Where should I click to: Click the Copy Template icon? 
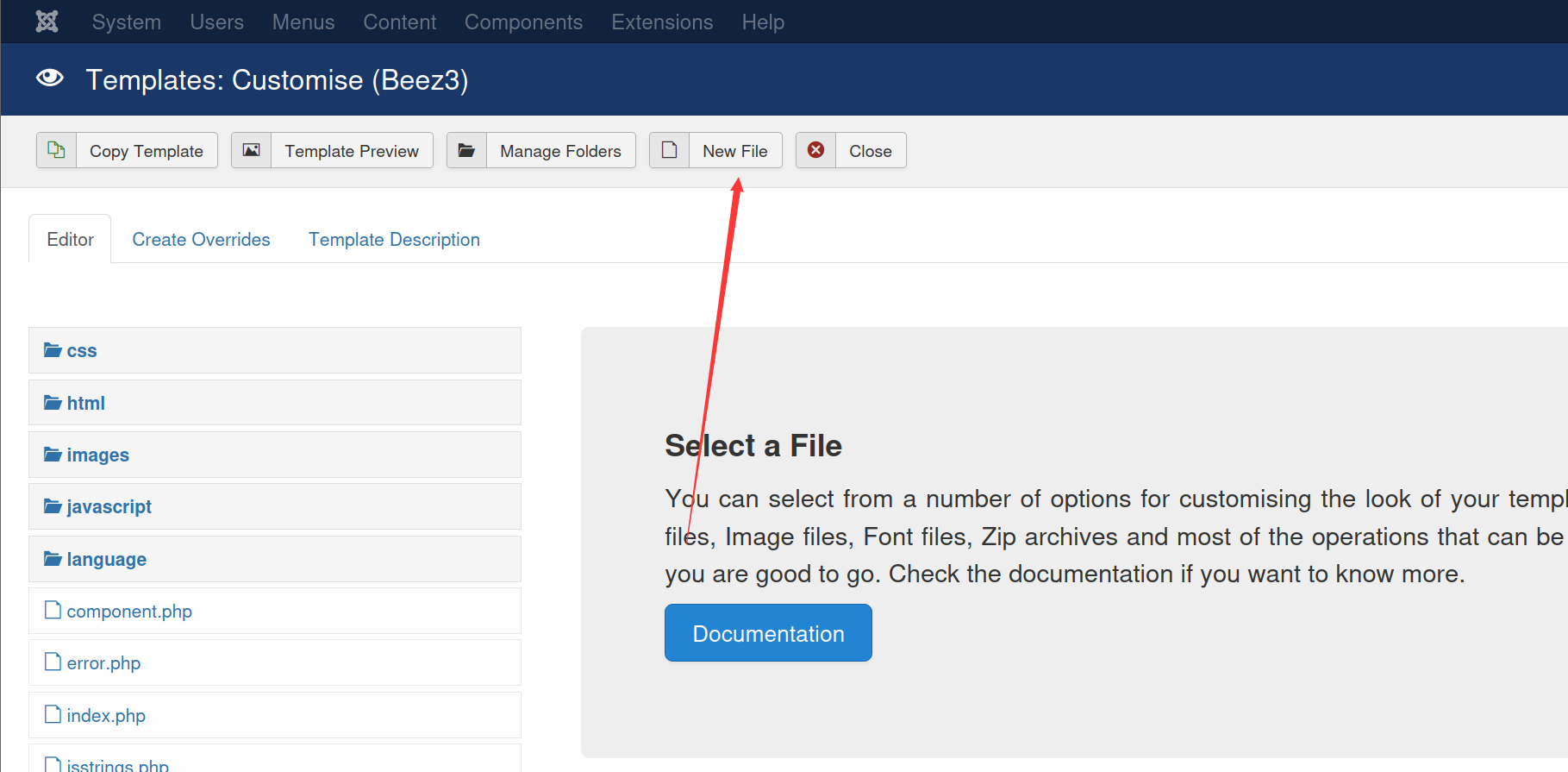pyautogui.click(x=57, y=150)
